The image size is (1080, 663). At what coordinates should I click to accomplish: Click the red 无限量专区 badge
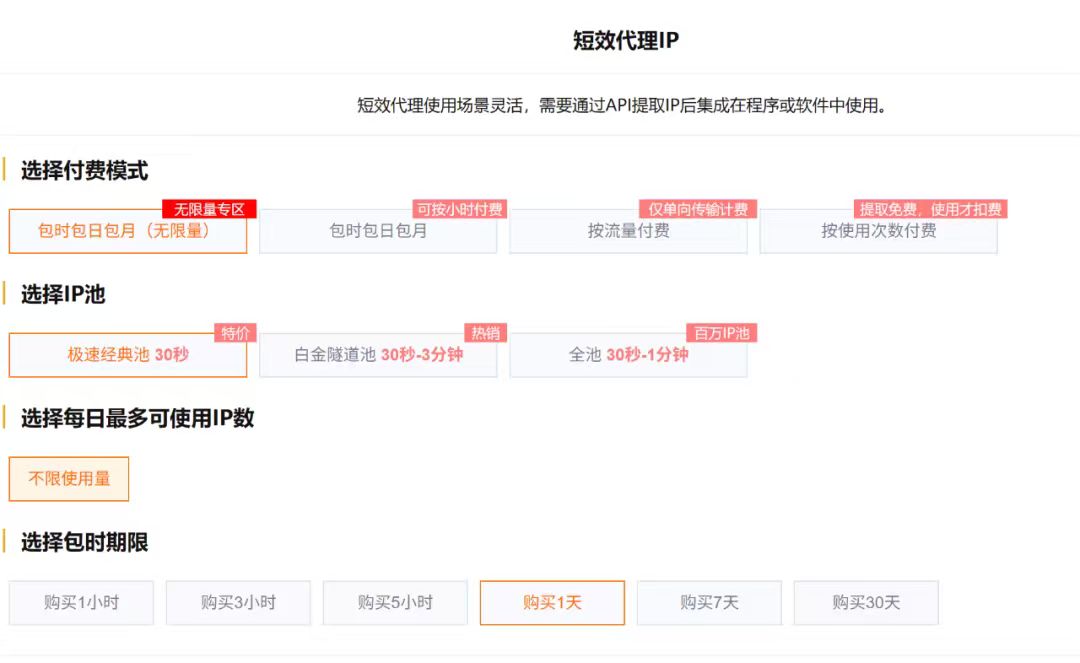pos(209,209)
